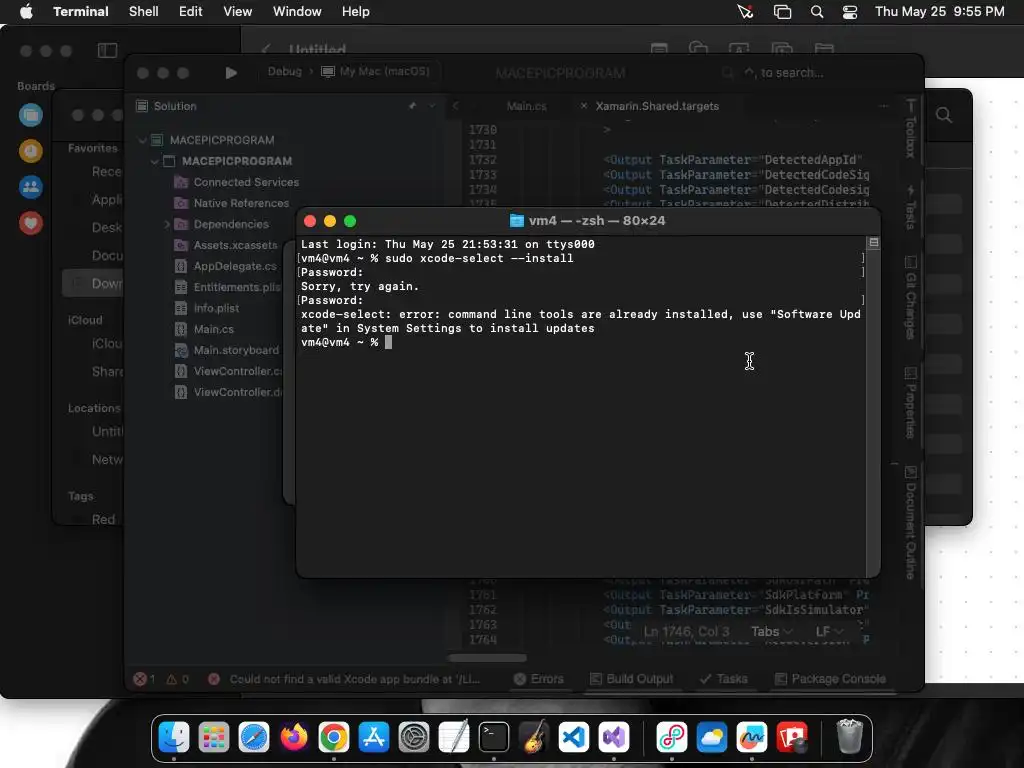Click the Stage Manager icon in menu bar
This screenshot has height=768, width=1024.
[782, 12]
